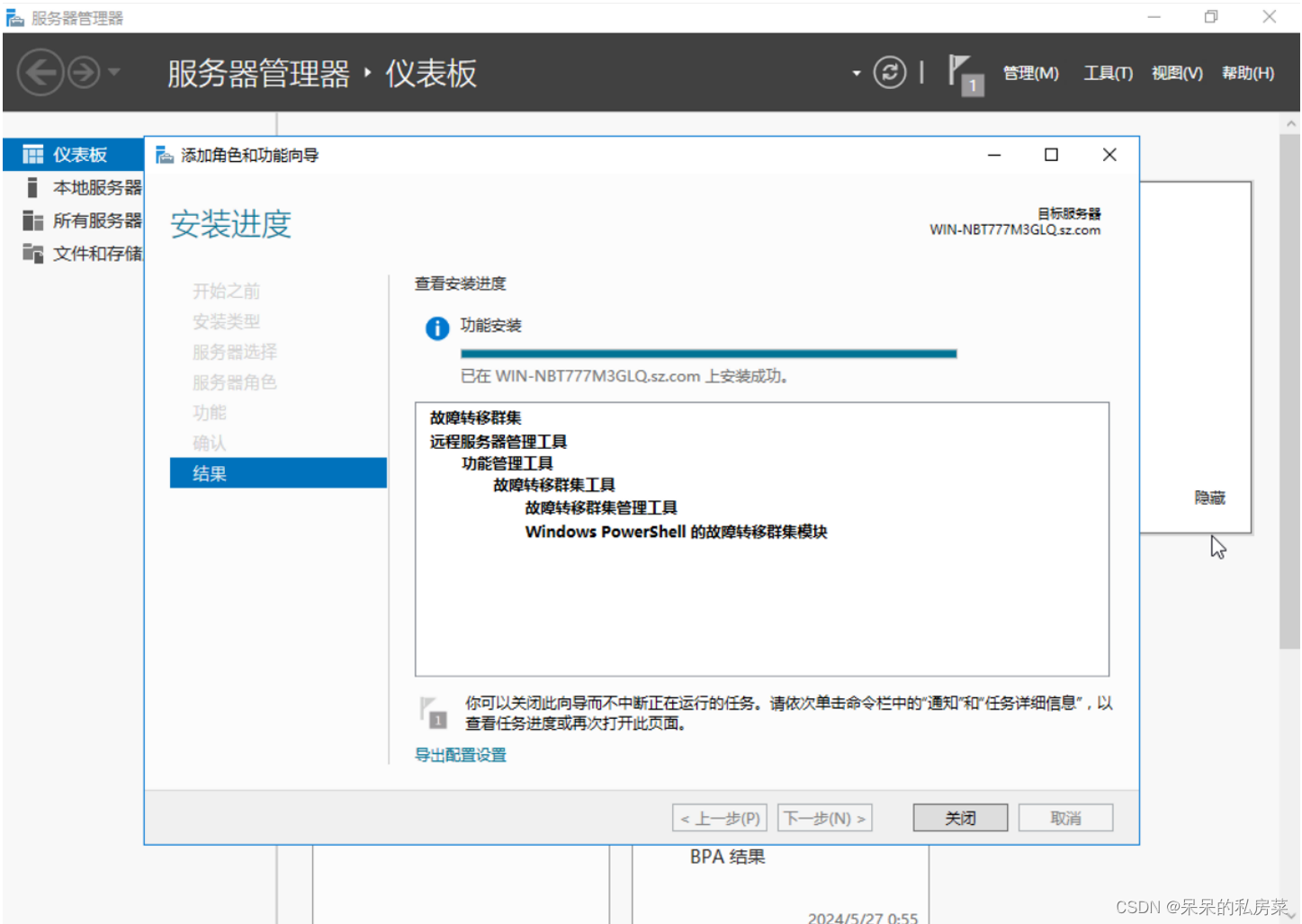Image resolution: width=1302 pixels, height=924 pixels.
Task: Open the 帮助(H) menu
Action: coord(1248,73)
